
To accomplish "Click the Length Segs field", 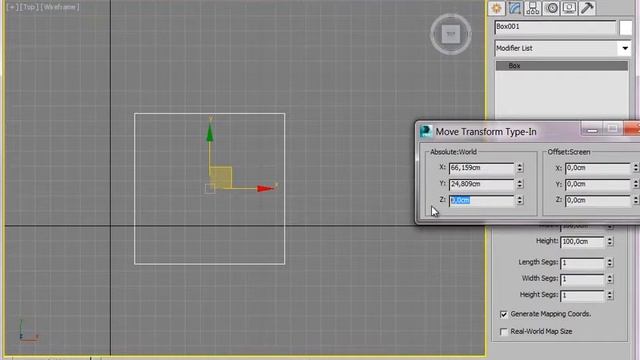I will click(x=582, y=263).
